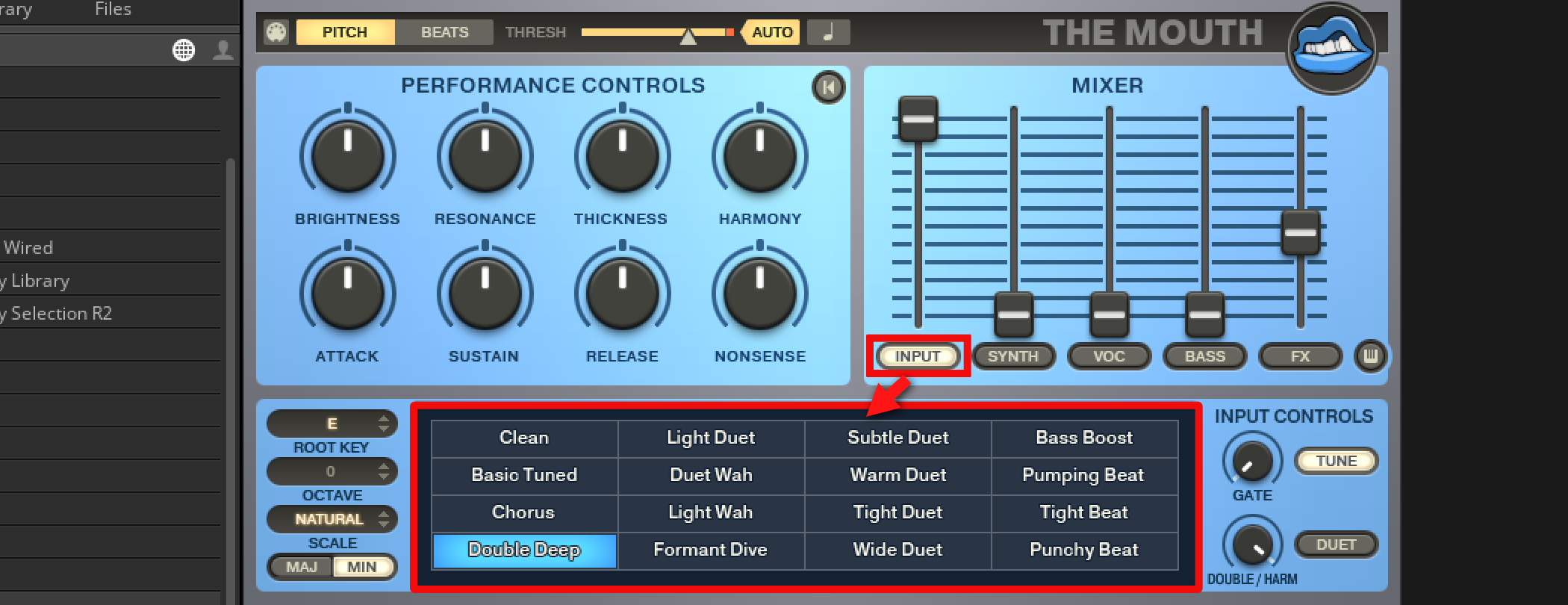
Task: Toggle the TUNE input button
Action: tap(1337, 461)
